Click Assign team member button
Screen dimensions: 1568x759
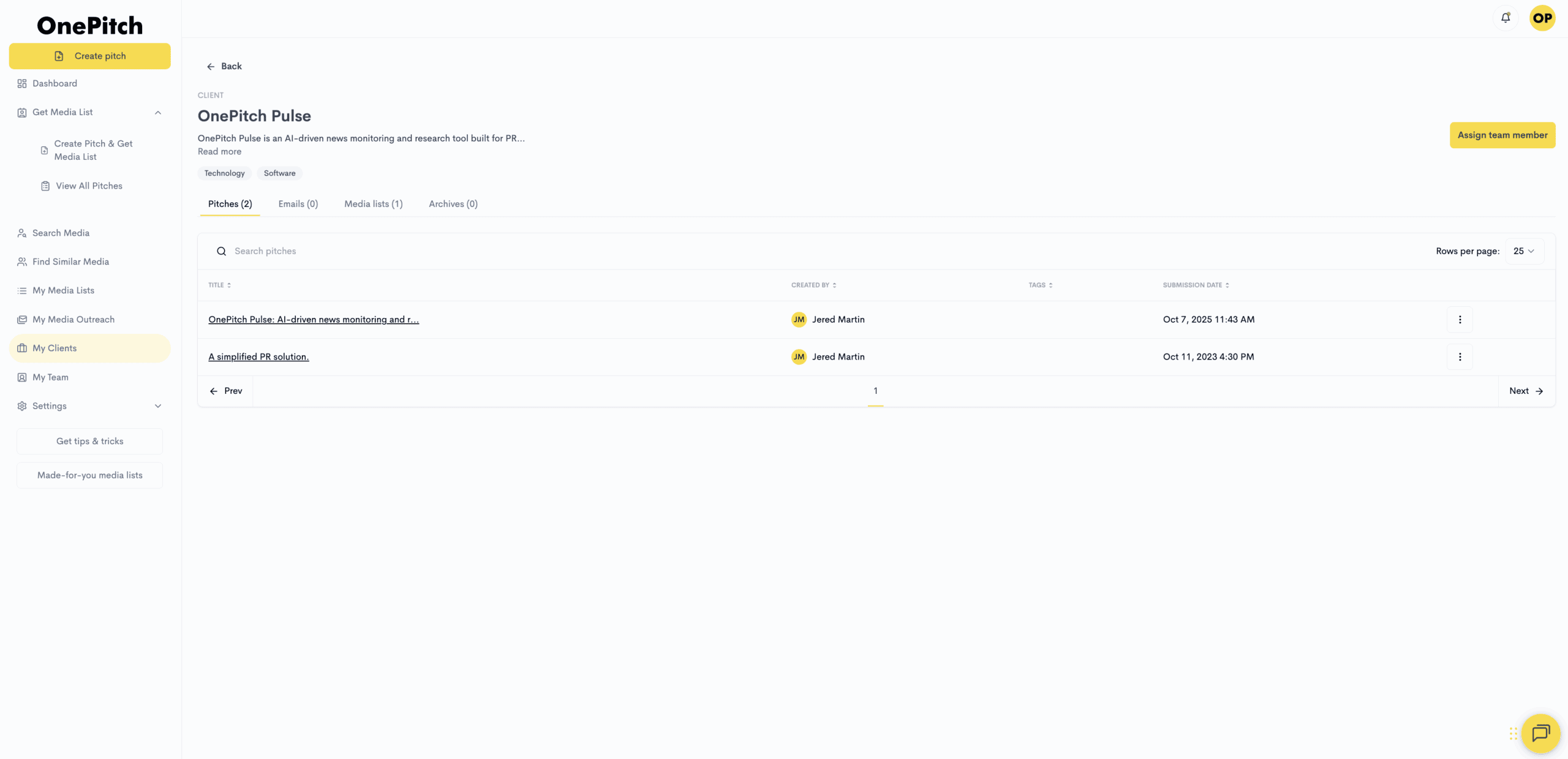(1502, 135)
